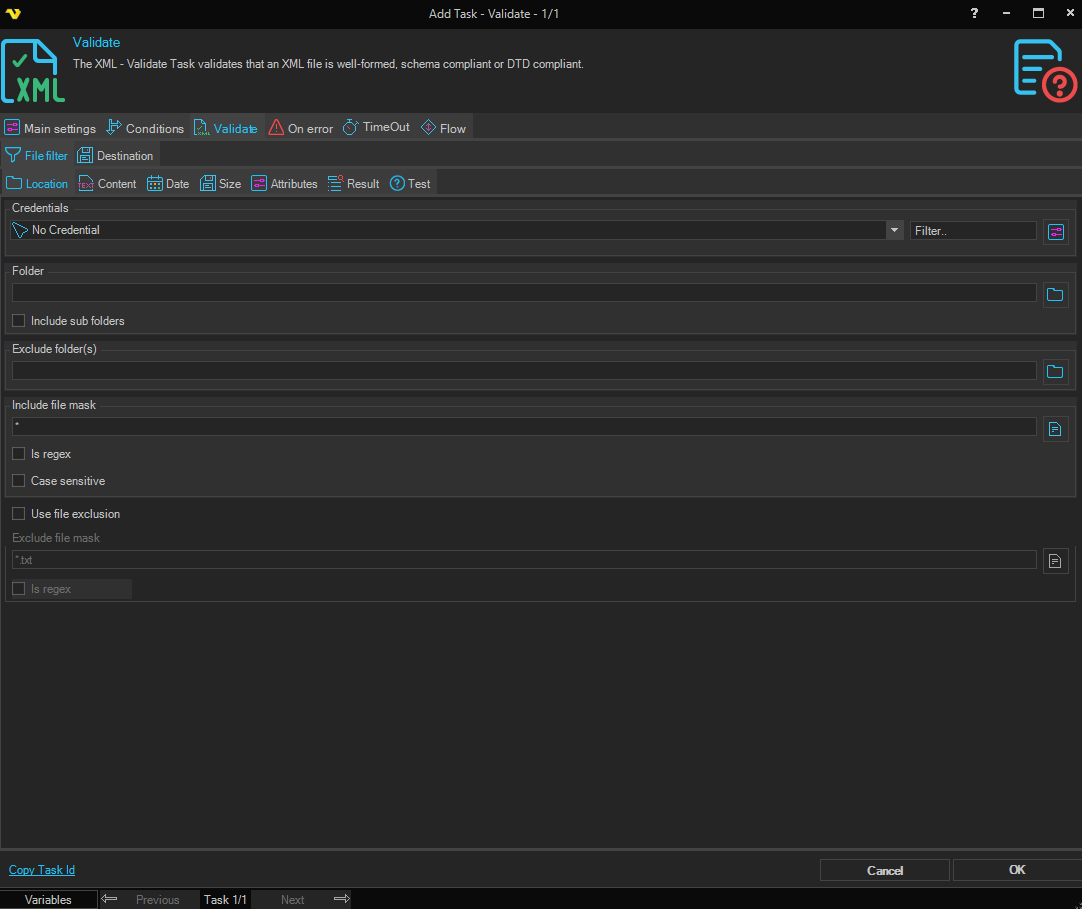Screen dimensions: 1082x909
Task: Click the help document icon at top right
Action: 1044,70
